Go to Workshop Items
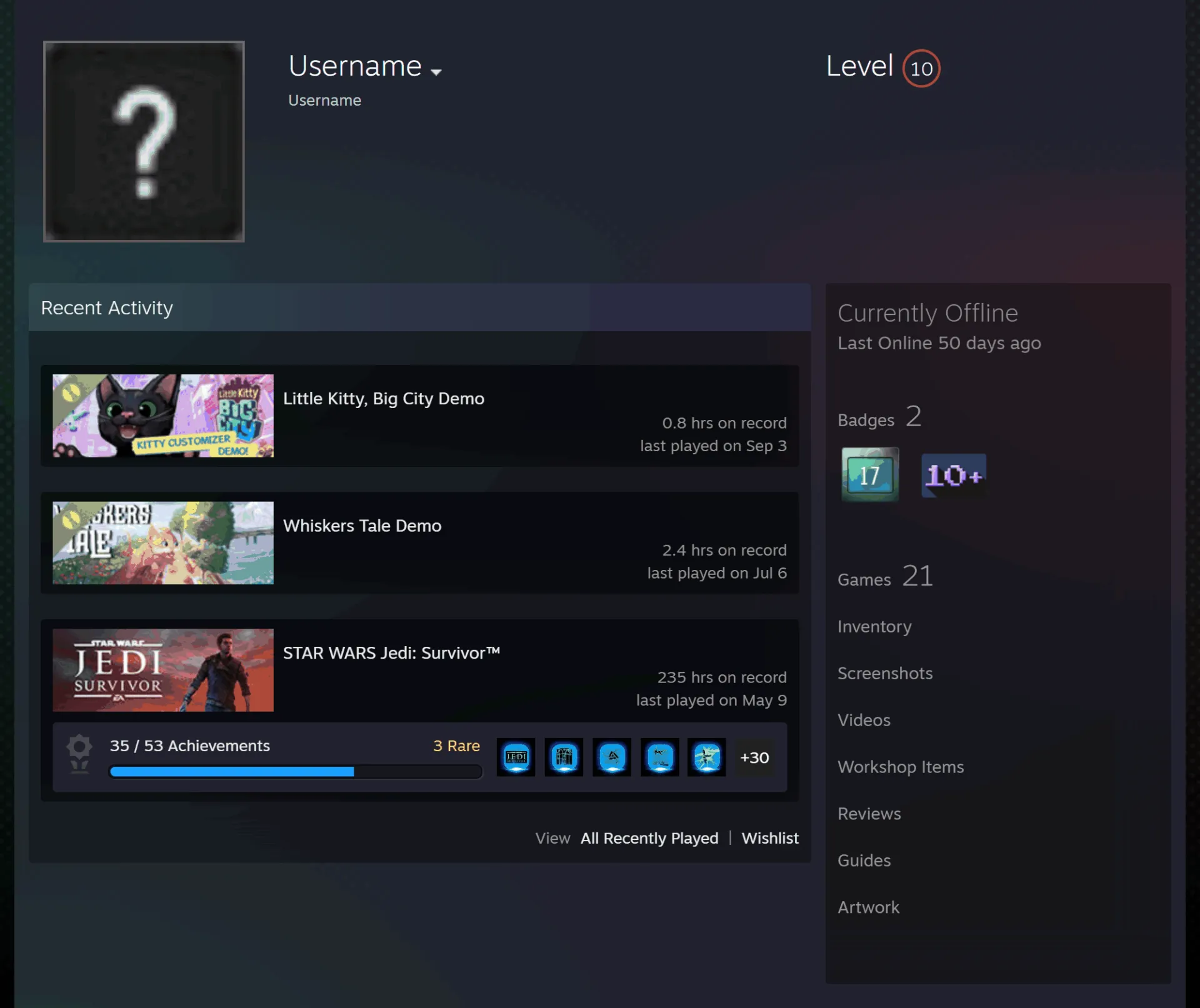This screenshot has height=1008, width=1200. [x=901, y=767]
